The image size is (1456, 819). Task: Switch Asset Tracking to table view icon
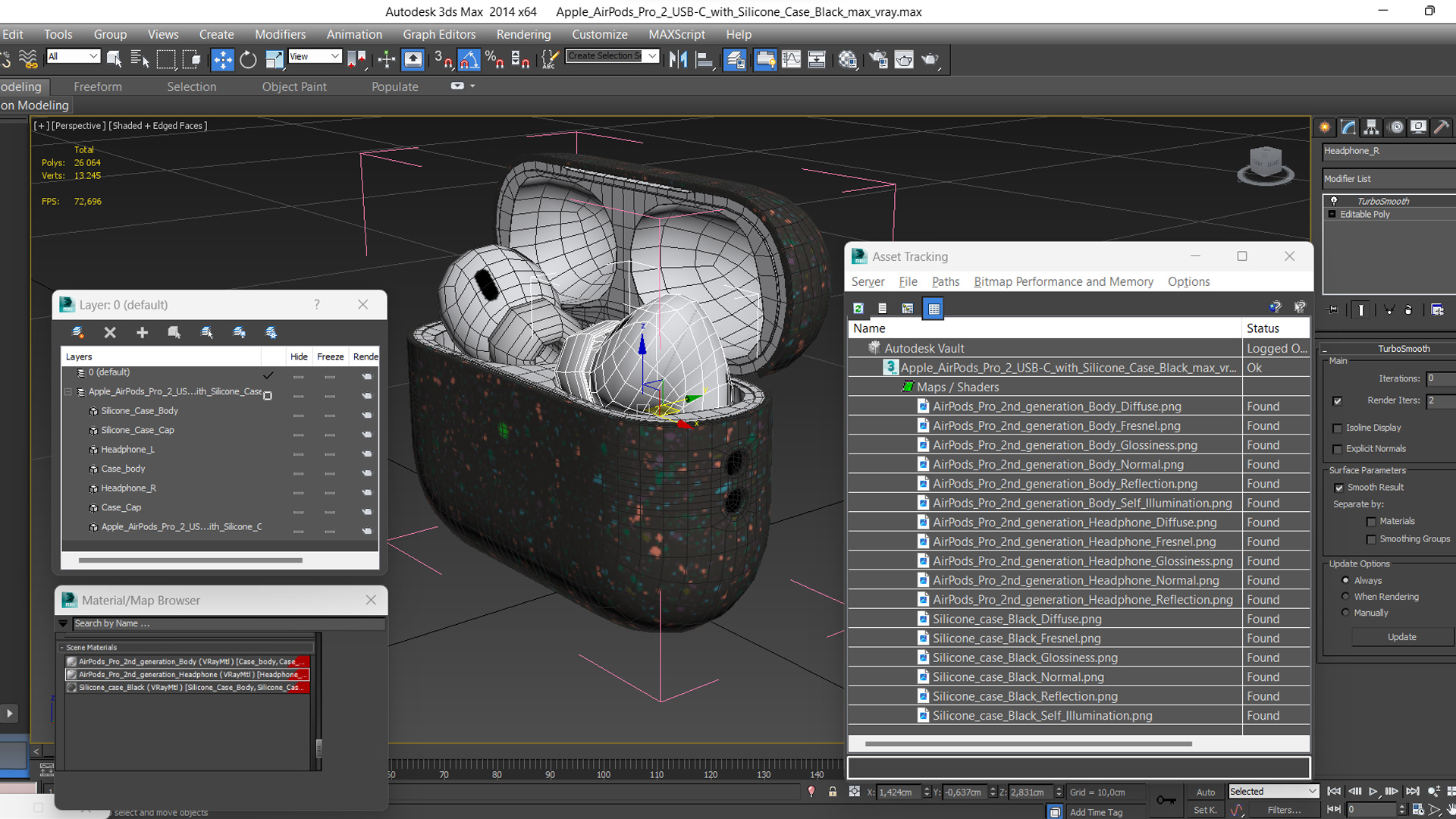pyautogui.click(x=934, y=308)
